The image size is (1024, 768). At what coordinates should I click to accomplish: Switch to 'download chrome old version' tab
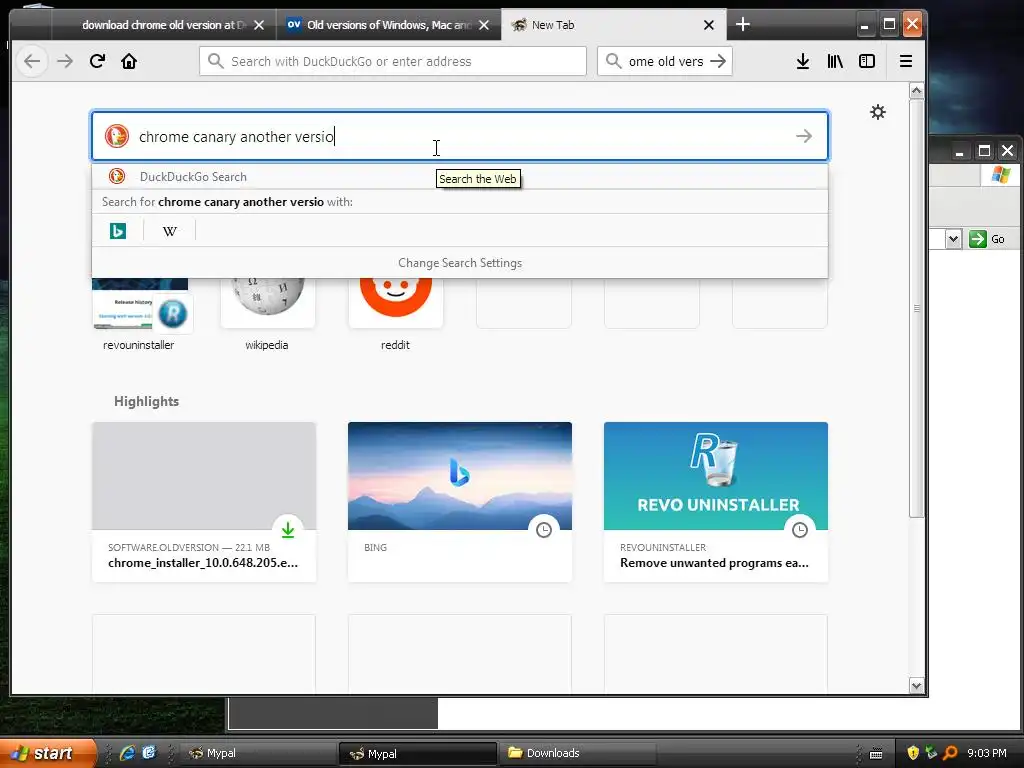tap(163, 25)
